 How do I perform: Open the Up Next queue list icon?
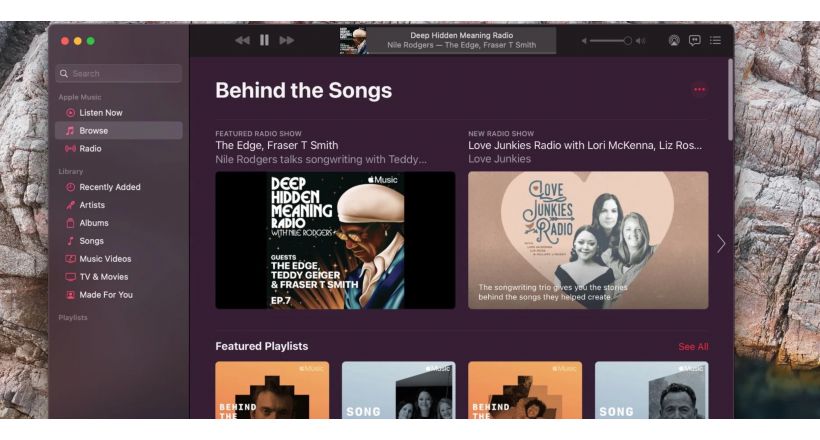pyautogui.click(x=715, y=40)
